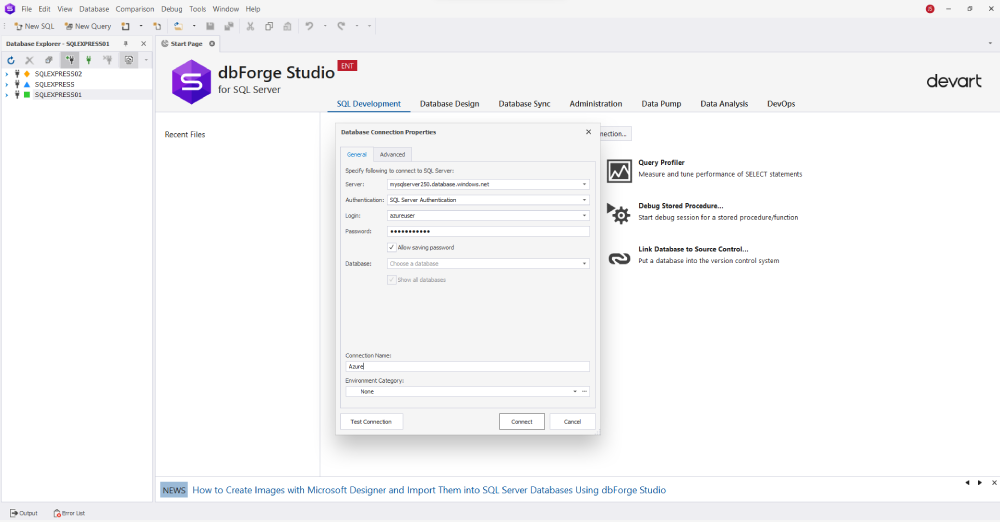
Task: Close the news bar
Action: (x=994, y=482)
